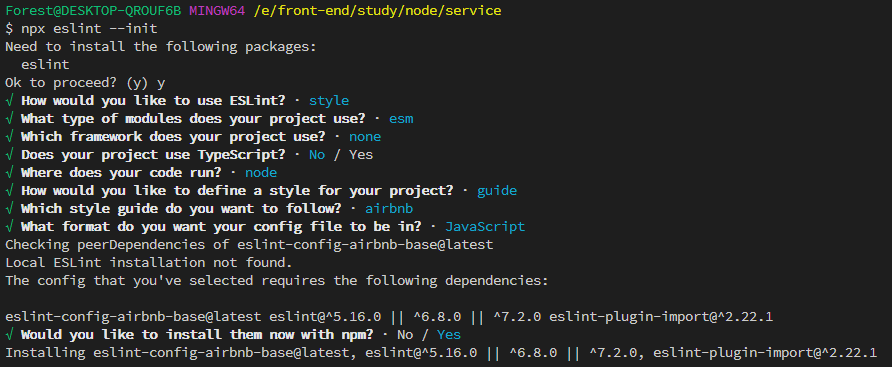
Task: Click the answer 'airbnb' style guide
Action: [x=389, y=209]
